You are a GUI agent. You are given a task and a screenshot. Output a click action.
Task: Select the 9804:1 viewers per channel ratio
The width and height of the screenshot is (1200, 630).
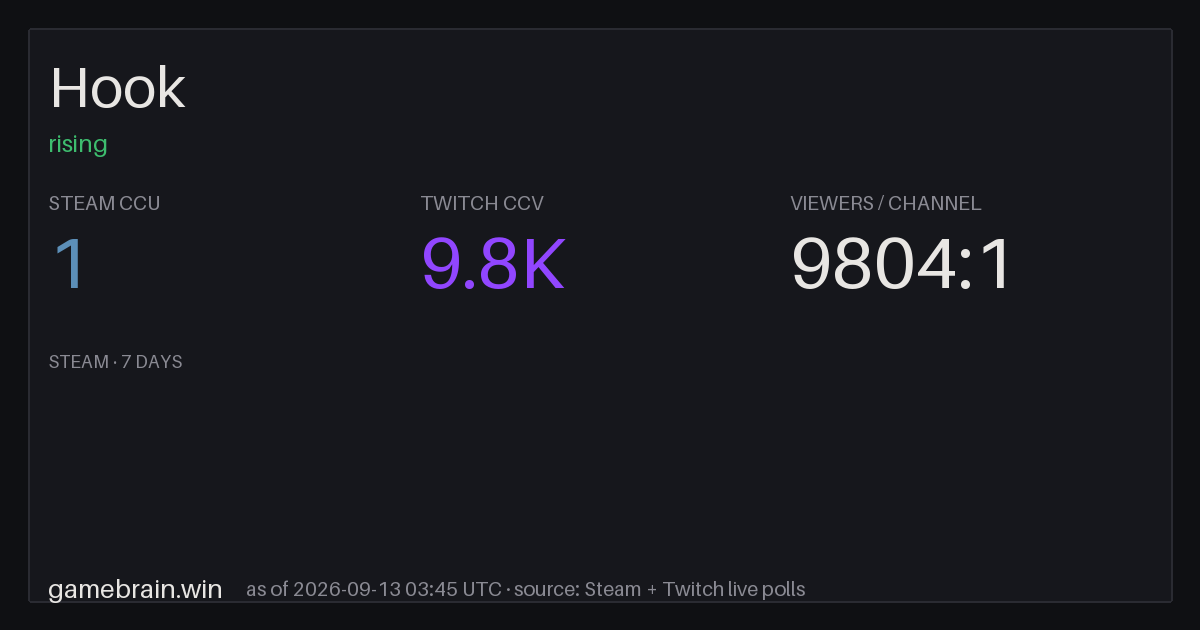click(x=901, y=264)
